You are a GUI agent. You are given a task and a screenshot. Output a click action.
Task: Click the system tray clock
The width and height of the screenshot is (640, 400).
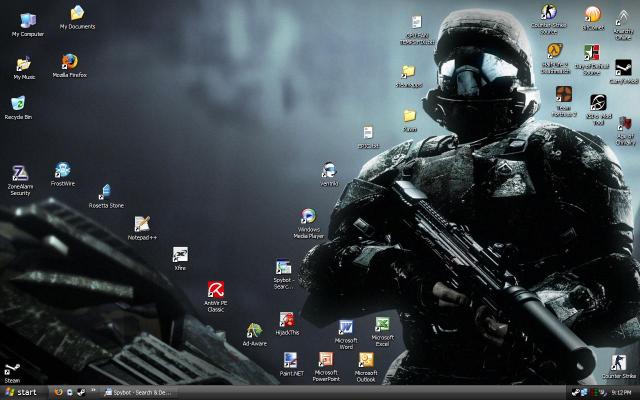620,392
